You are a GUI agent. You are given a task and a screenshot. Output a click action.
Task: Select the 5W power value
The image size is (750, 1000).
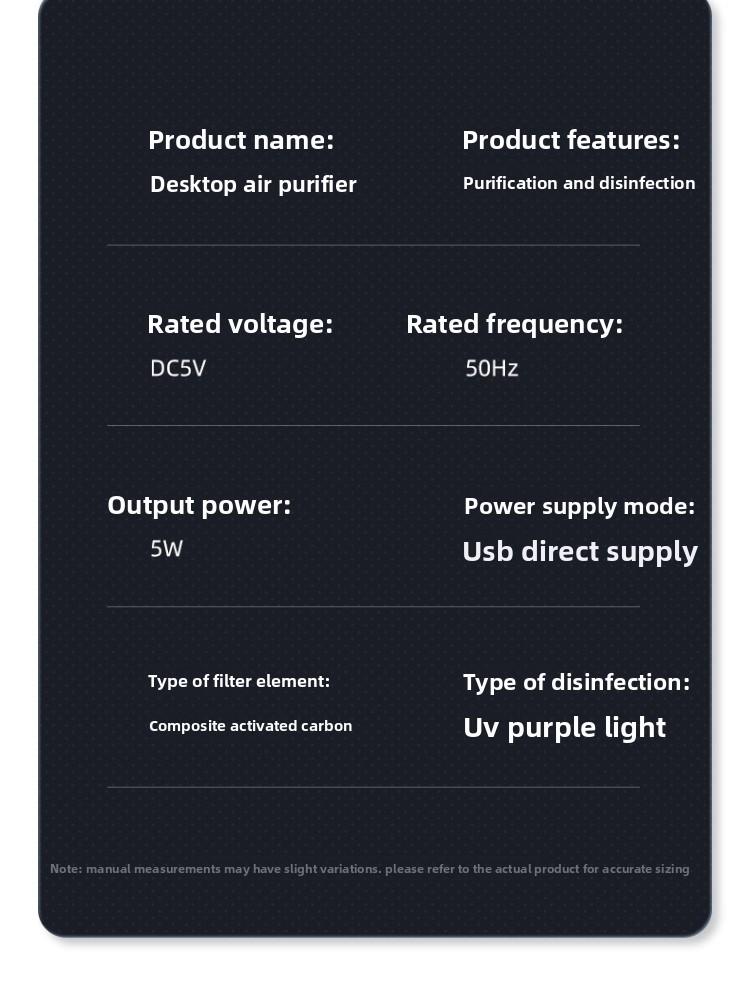click(x=167, y=548)
